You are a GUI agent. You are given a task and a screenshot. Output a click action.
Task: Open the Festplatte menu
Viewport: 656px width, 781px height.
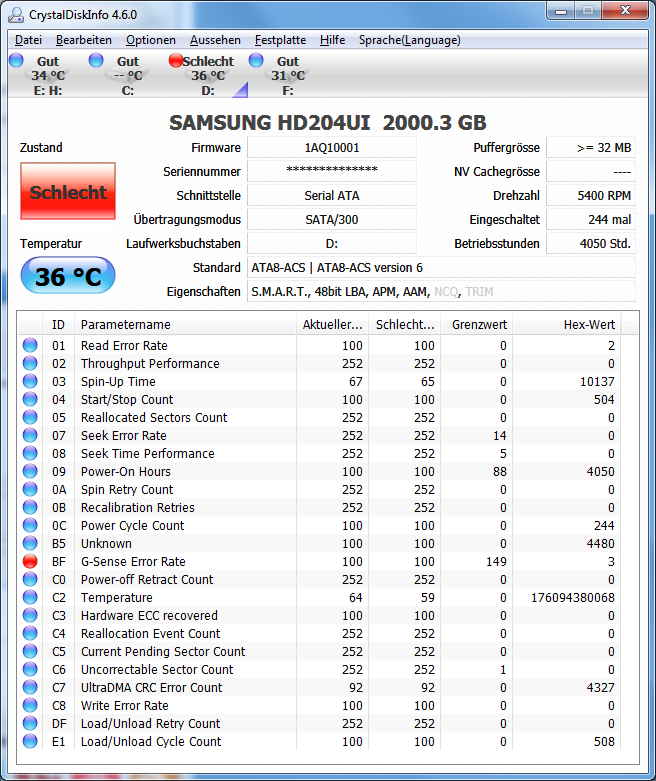point(280,40)
